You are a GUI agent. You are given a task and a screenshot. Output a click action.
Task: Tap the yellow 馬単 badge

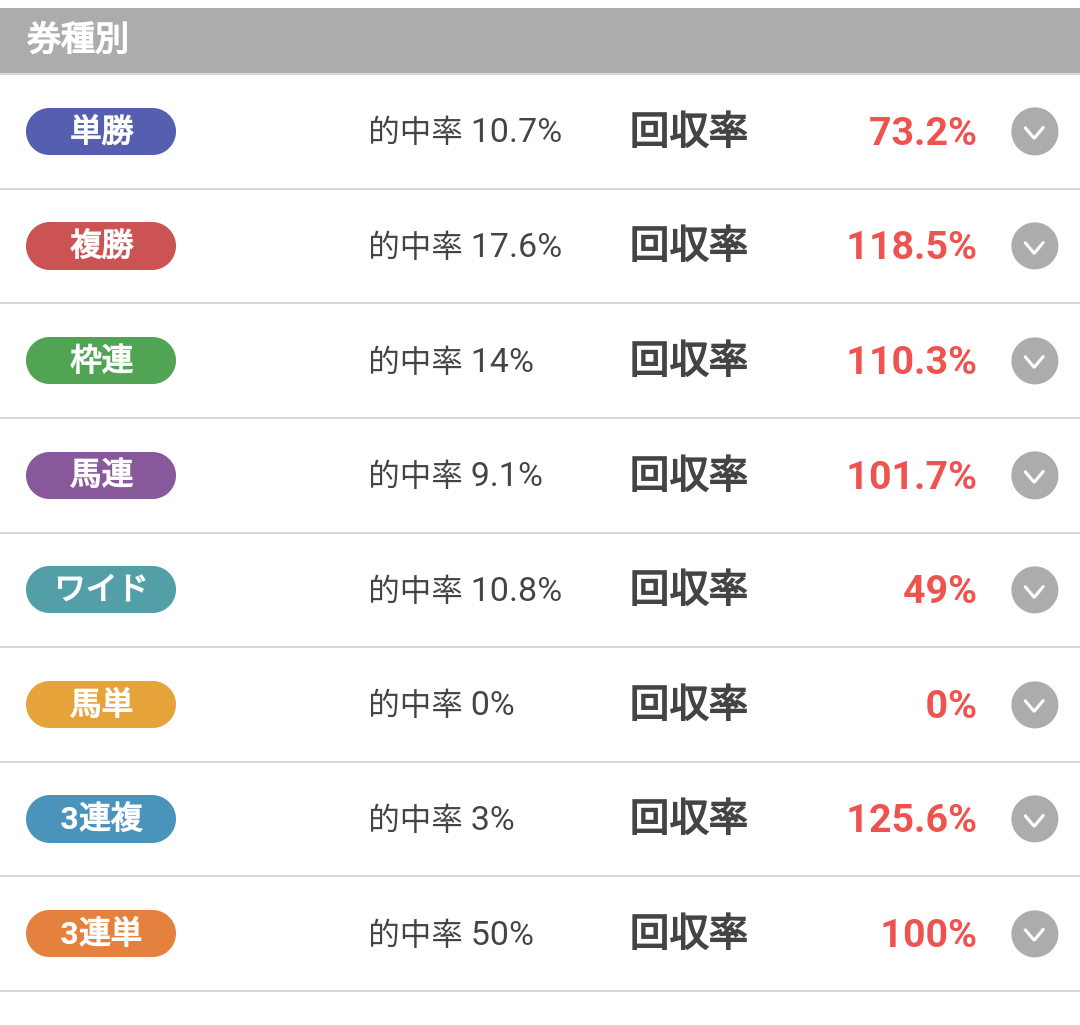pos(101,704)
